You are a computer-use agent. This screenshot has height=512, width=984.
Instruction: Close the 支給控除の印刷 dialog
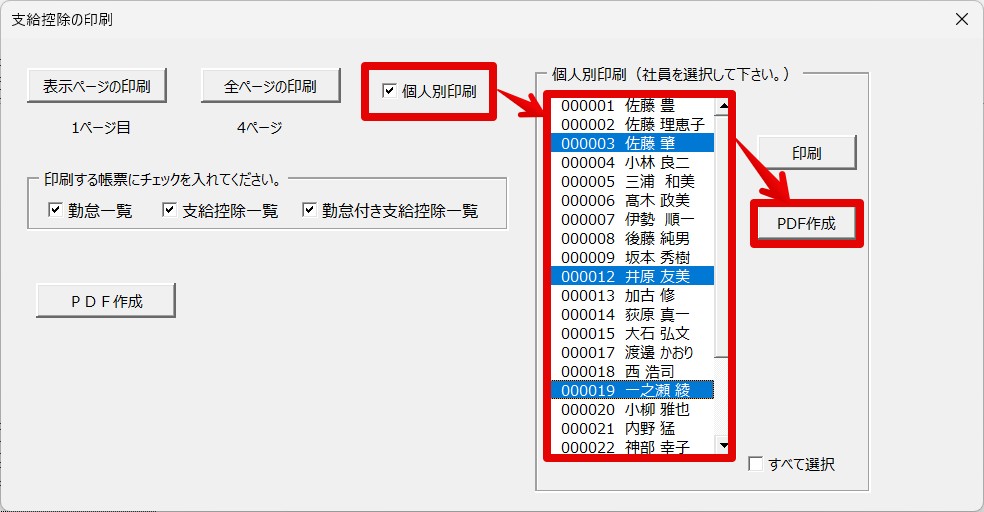961,19
